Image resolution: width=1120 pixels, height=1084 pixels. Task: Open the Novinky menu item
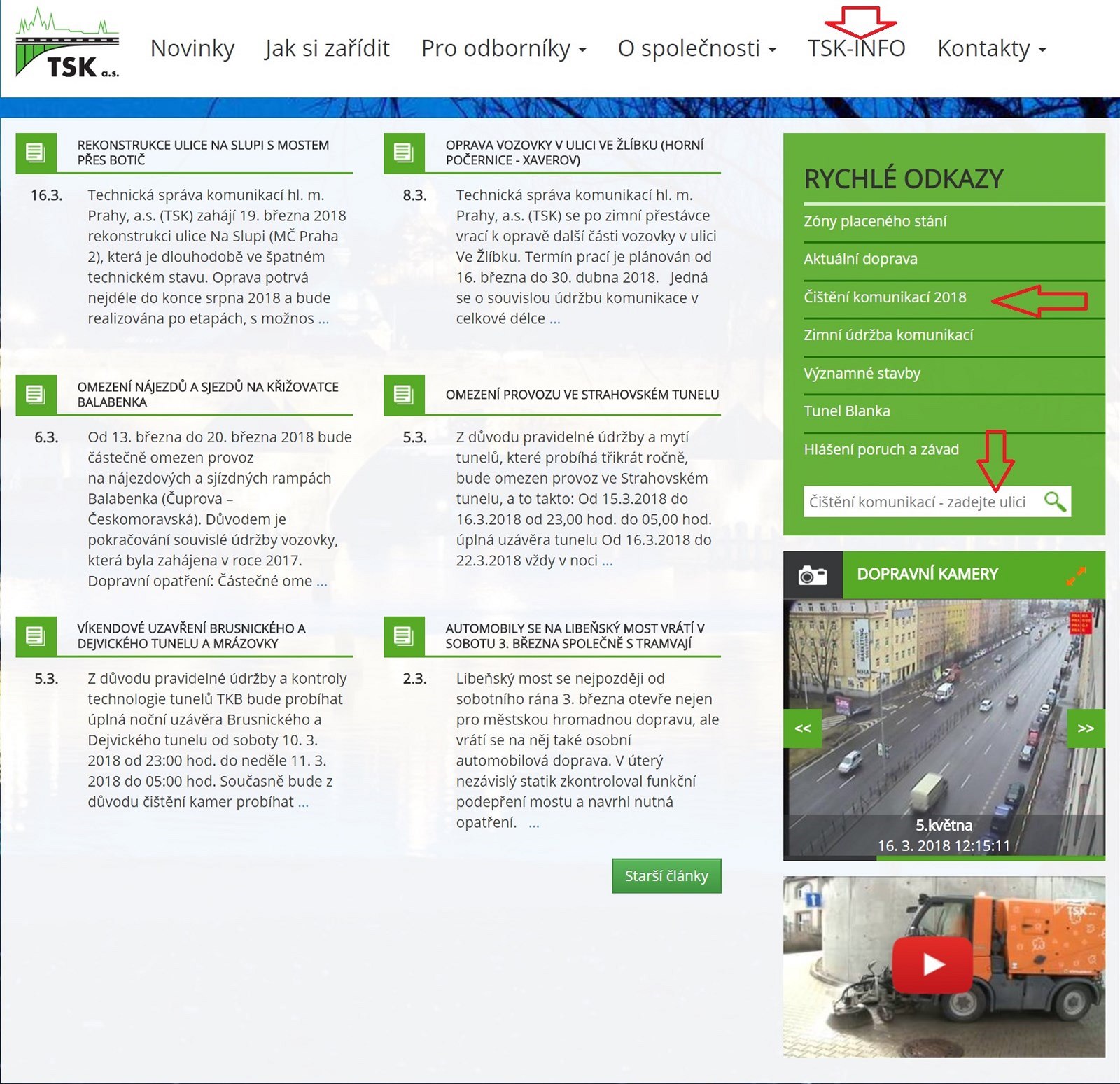(192, 48)
